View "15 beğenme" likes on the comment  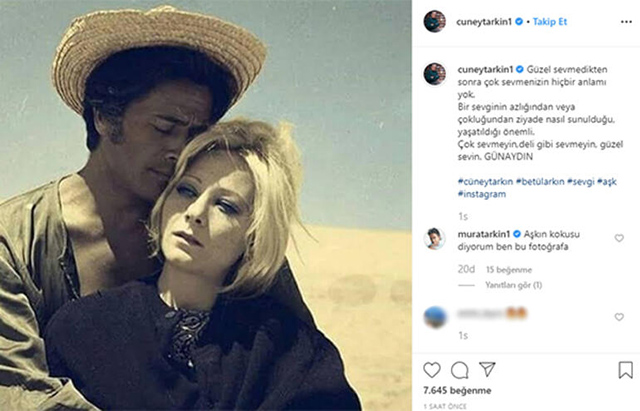[510, 269]
